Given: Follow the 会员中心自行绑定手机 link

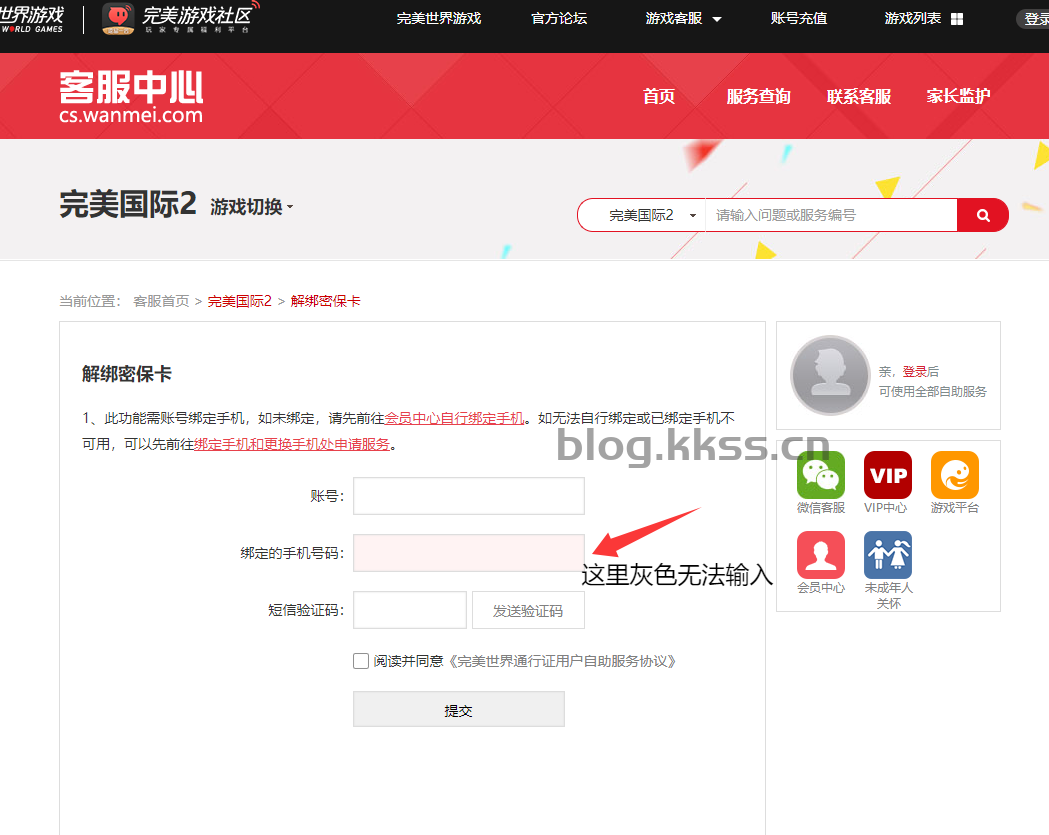Looking at the screenshot, I should tap(454, 418).
